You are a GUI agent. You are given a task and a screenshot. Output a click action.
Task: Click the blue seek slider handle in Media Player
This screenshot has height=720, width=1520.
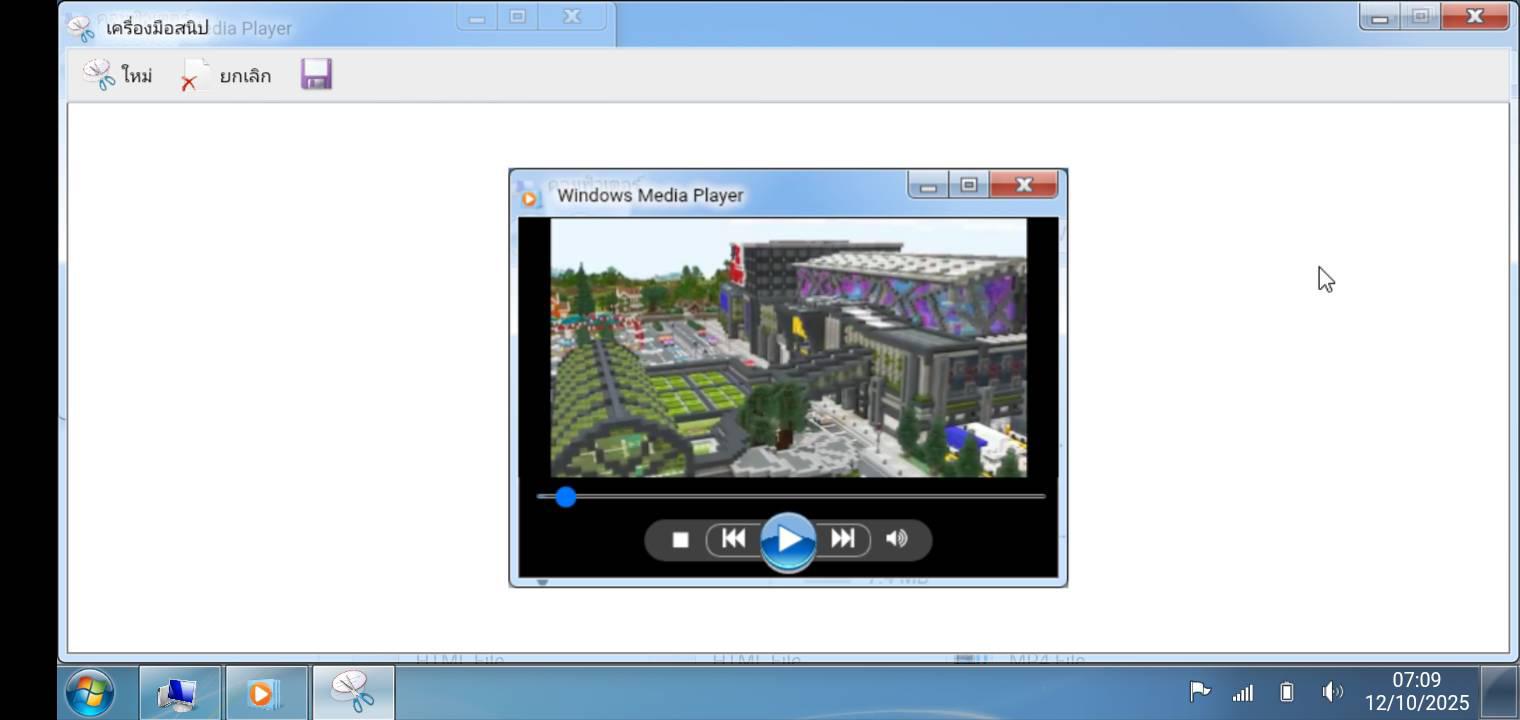pyautogui.click(x=566, y=497)
